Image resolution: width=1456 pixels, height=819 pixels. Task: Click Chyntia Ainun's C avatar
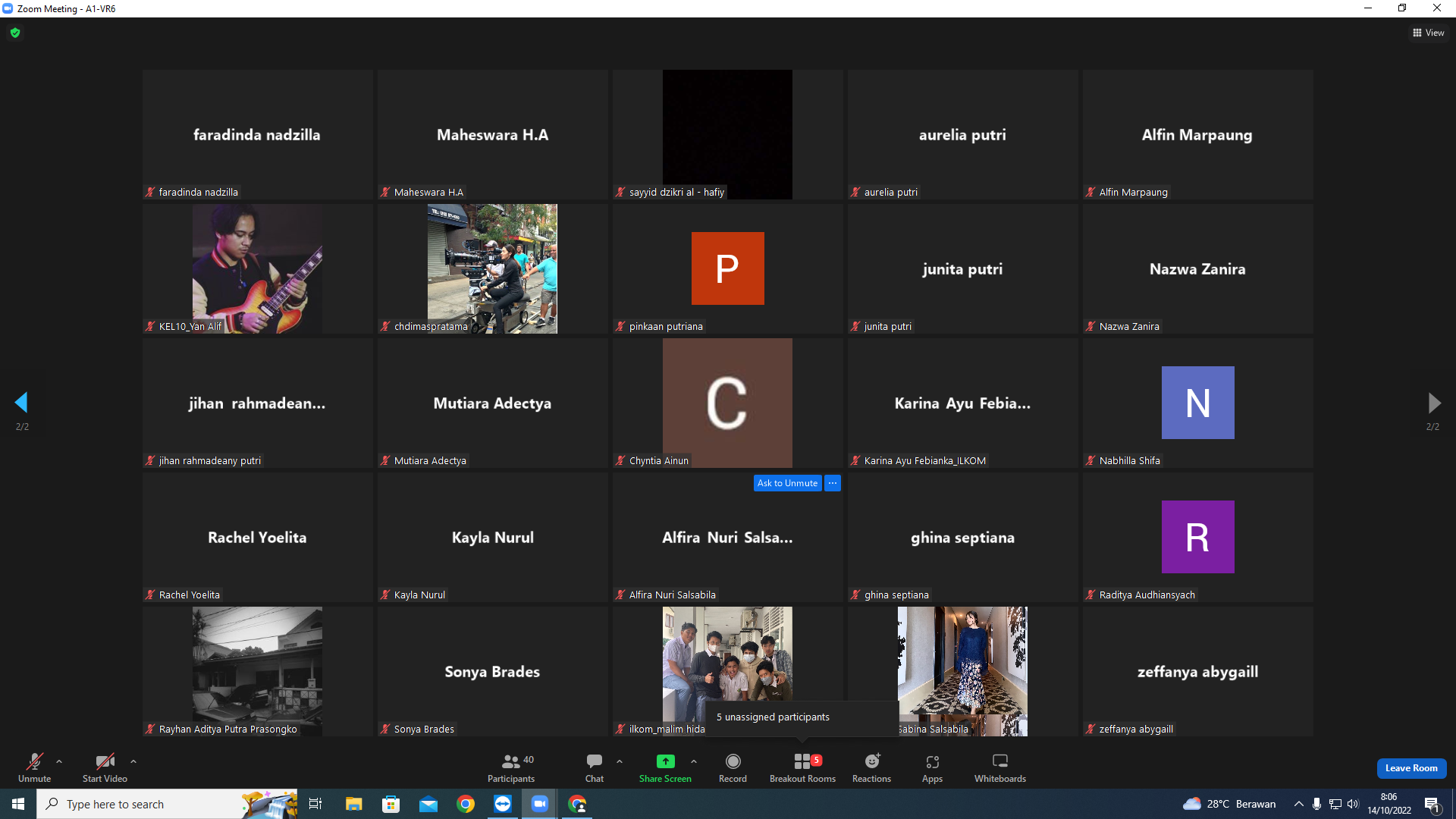click(727, 403)
